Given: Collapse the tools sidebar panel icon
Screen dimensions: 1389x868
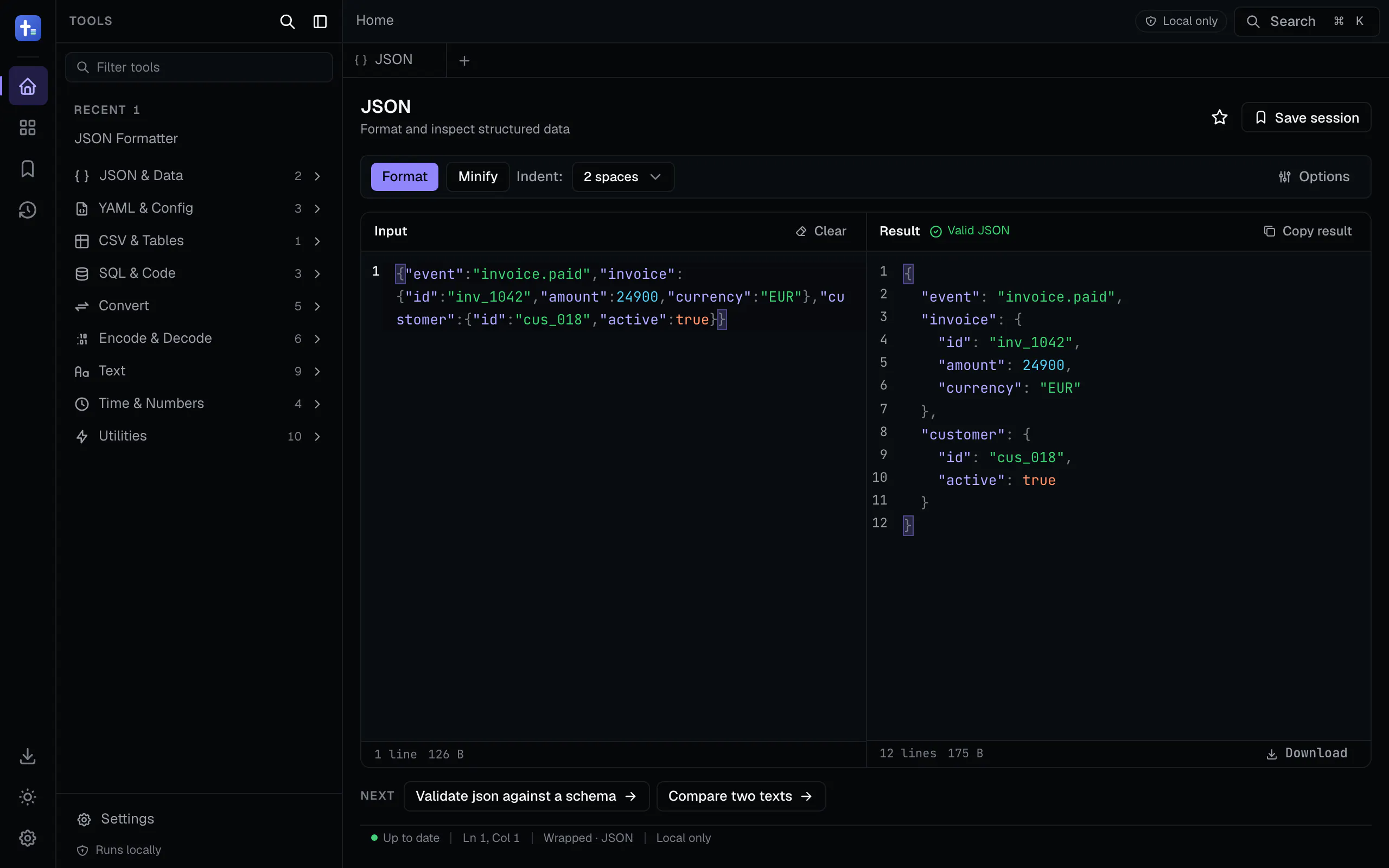Looking at the screenshot, I should click(320, 22).
